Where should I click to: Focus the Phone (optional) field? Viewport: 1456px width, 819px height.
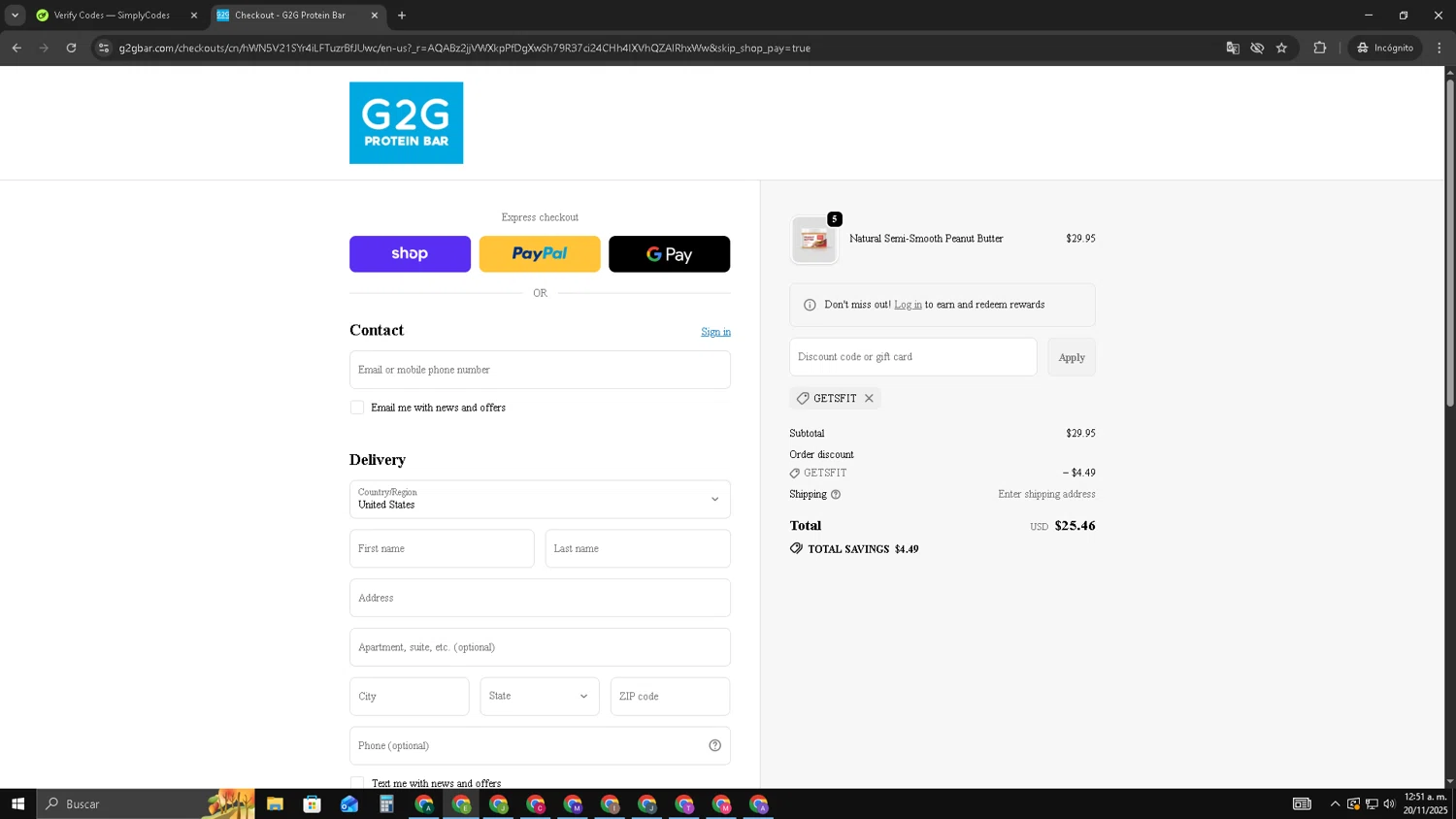(540, 745)
